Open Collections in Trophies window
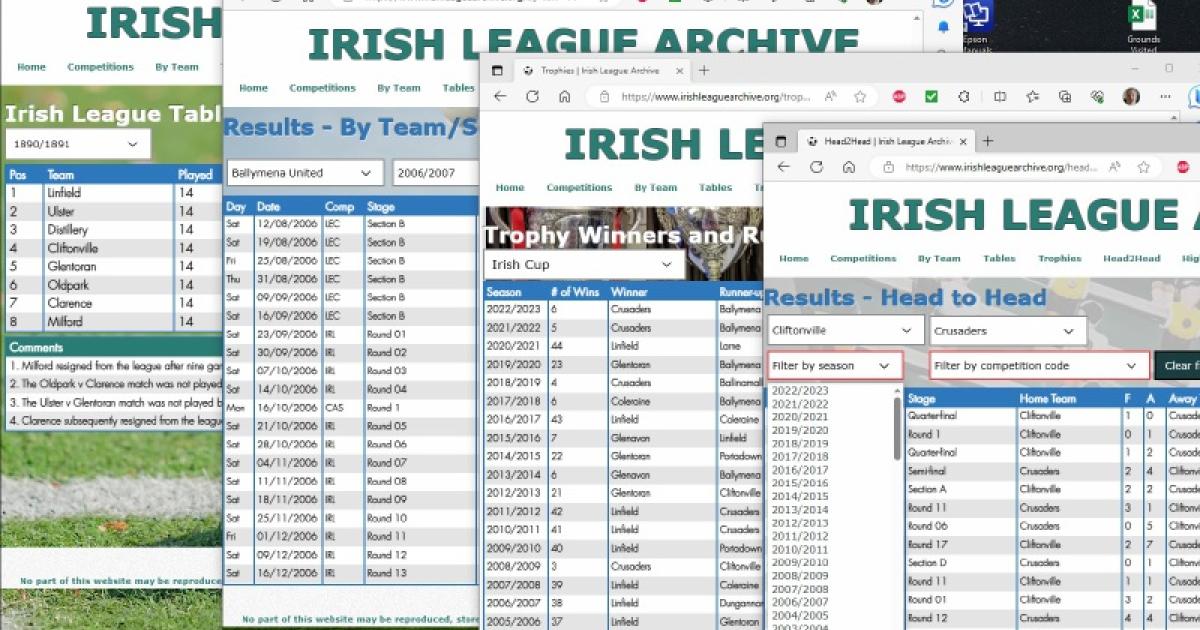1200x630 pixels. (x=1065, y=97)
